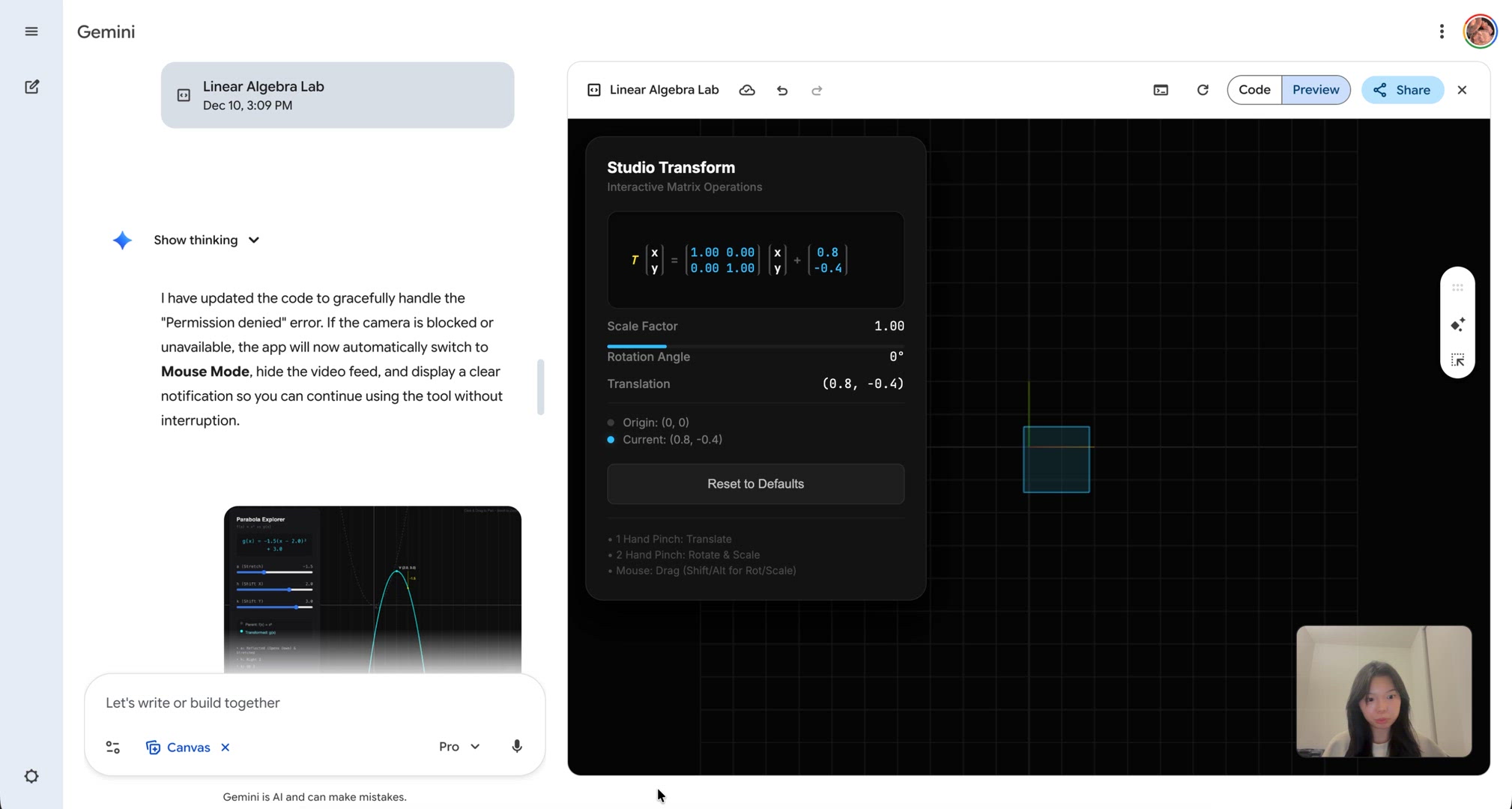Click the Studio Transform heading
This screenshot has width=1512, height=809.
671,167
